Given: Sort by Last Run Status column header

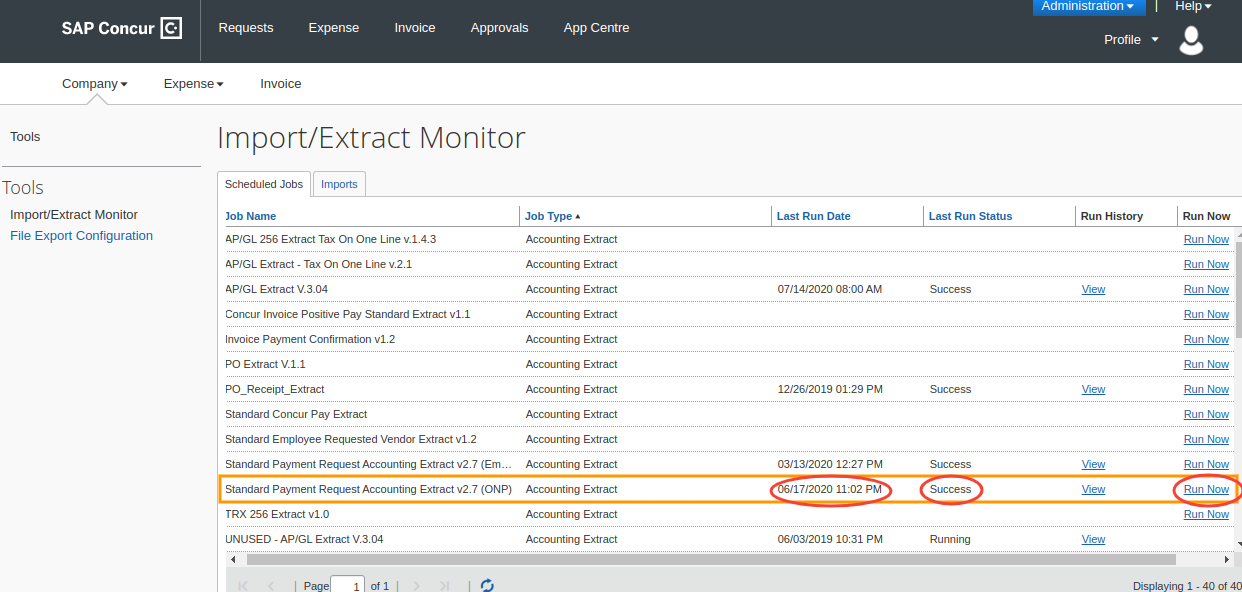Looking at the screenshot, I should [x=971, y=216].
